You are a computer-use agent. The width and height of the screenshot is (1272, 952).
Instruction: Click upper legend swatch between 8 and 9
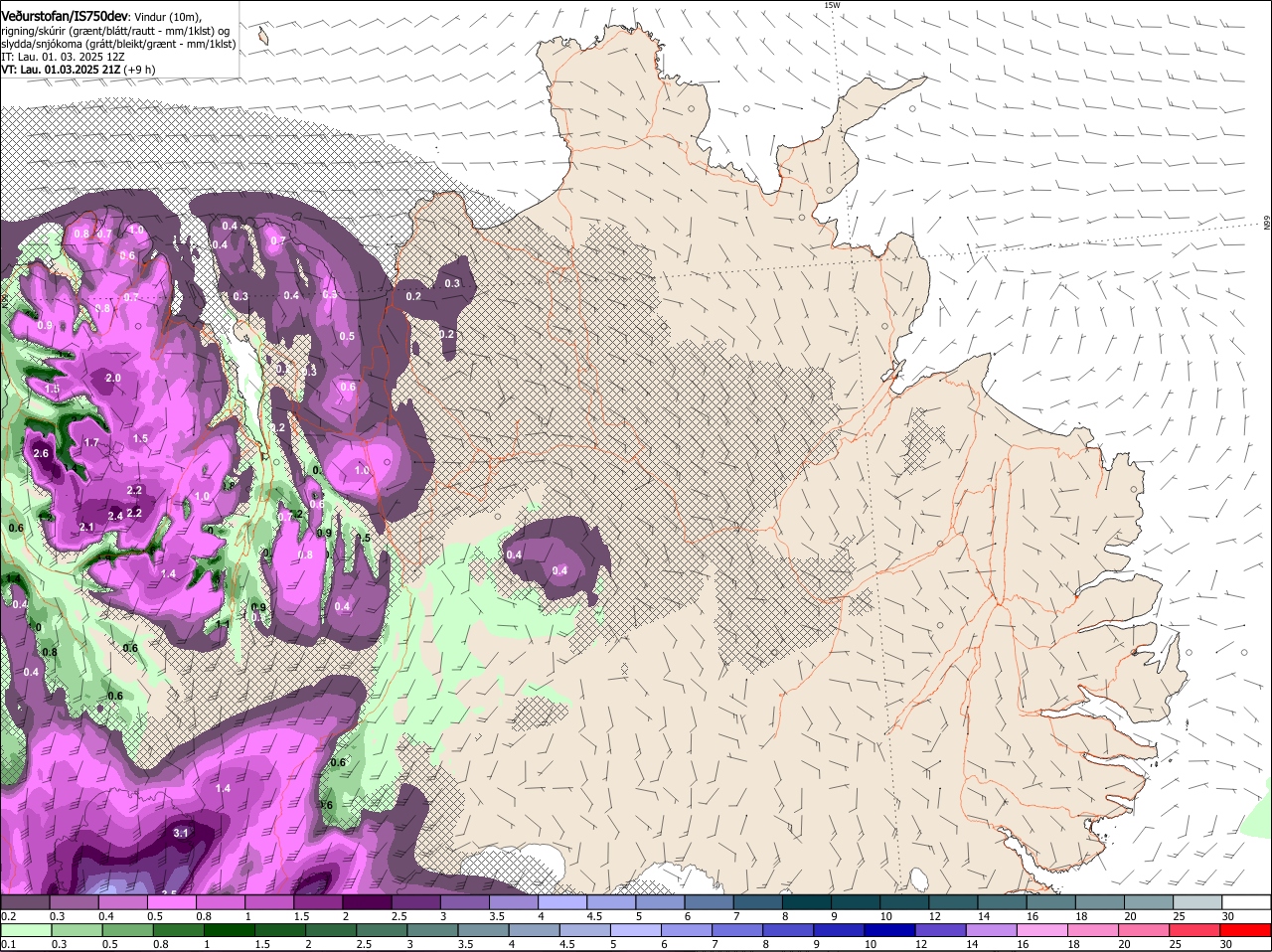click(808, 901)
